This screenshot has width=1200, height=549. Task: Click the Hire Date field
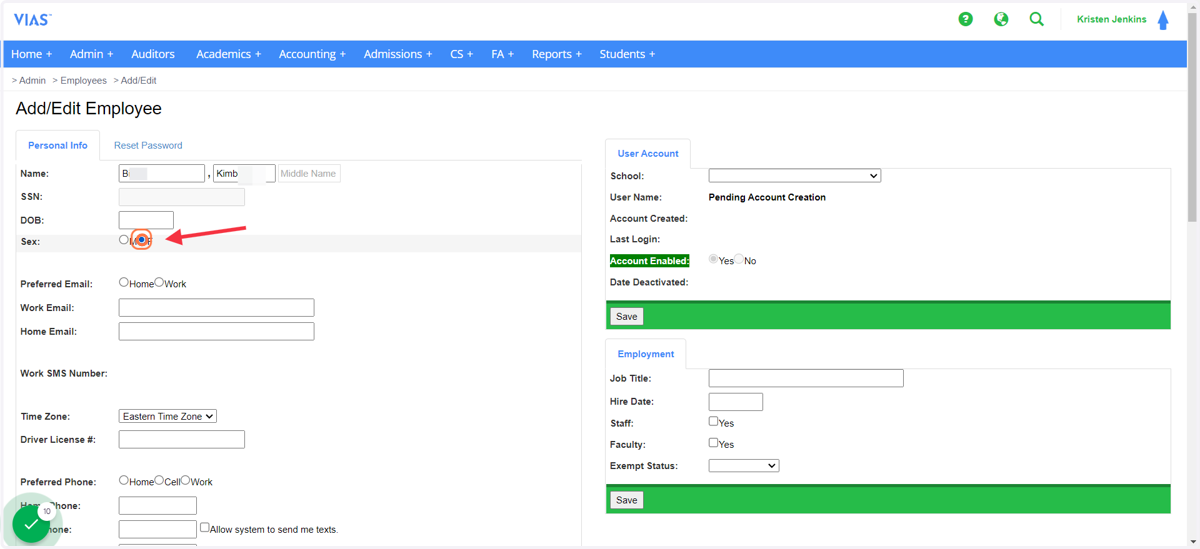pos(736,401)
